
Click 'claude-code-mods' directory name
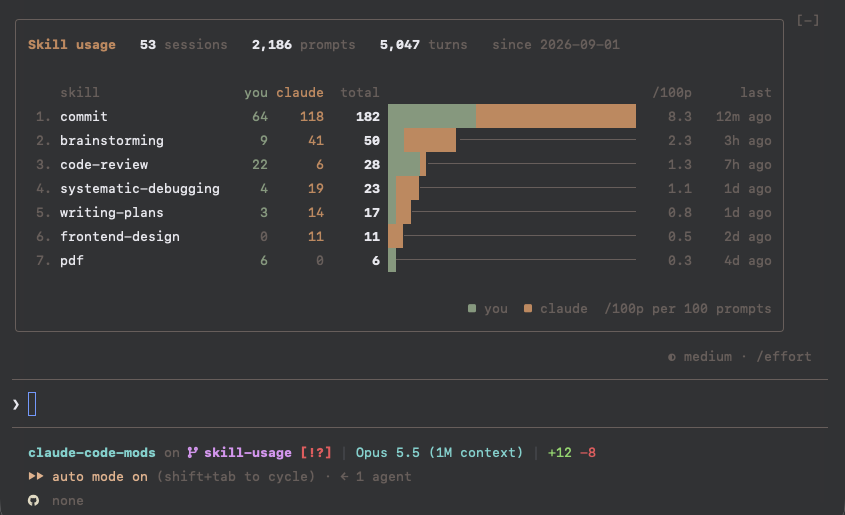(x=92, y=453)
